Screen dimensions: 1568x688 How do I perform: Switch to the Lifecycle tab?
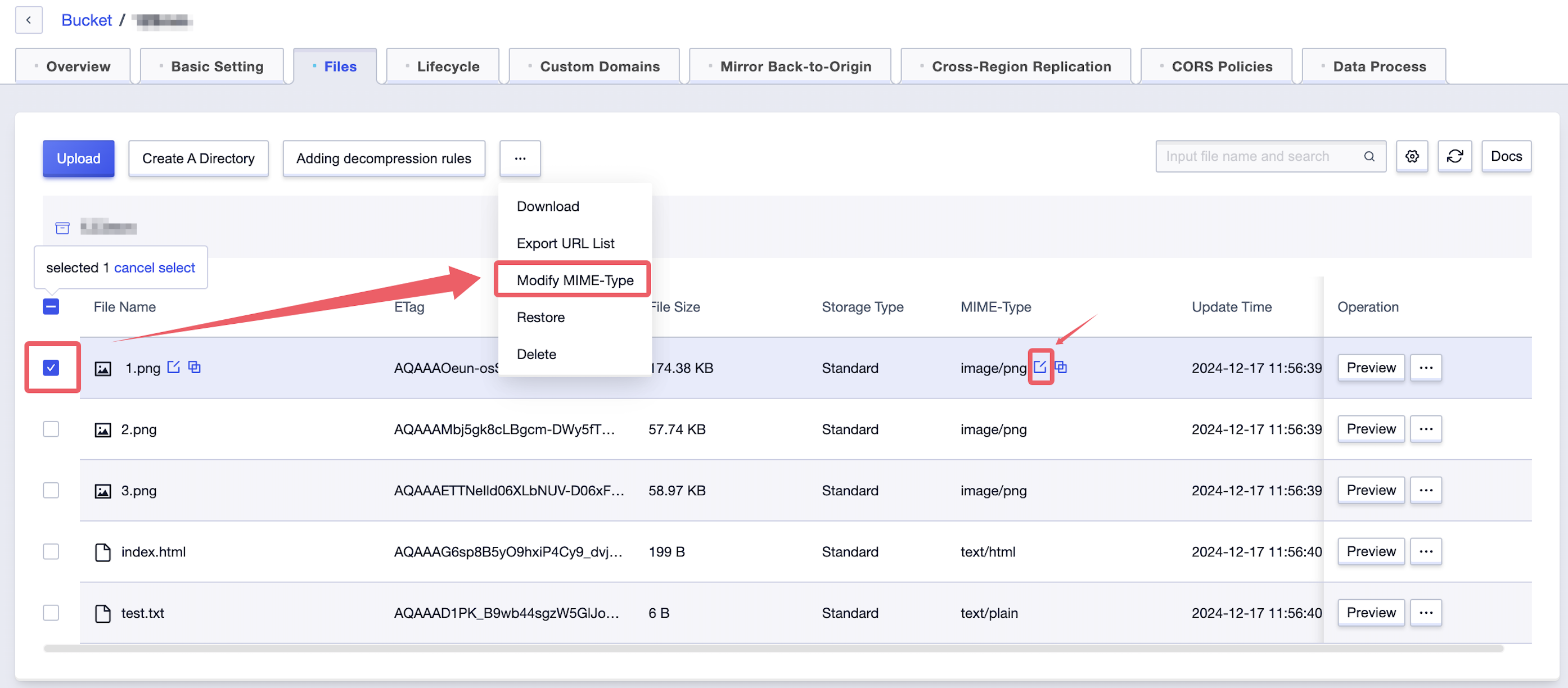(443, 66)
